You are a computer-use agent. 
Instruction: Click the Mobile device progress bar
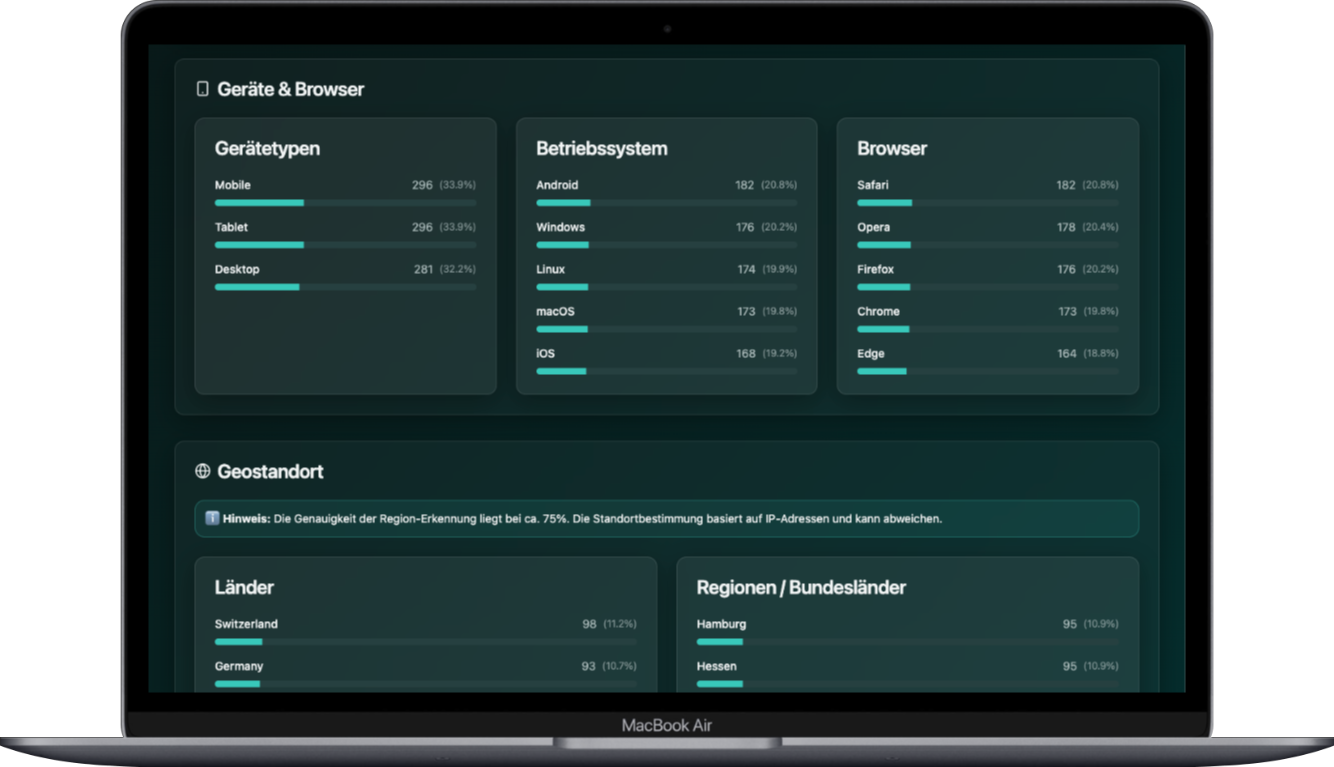[x=345, y=203]
